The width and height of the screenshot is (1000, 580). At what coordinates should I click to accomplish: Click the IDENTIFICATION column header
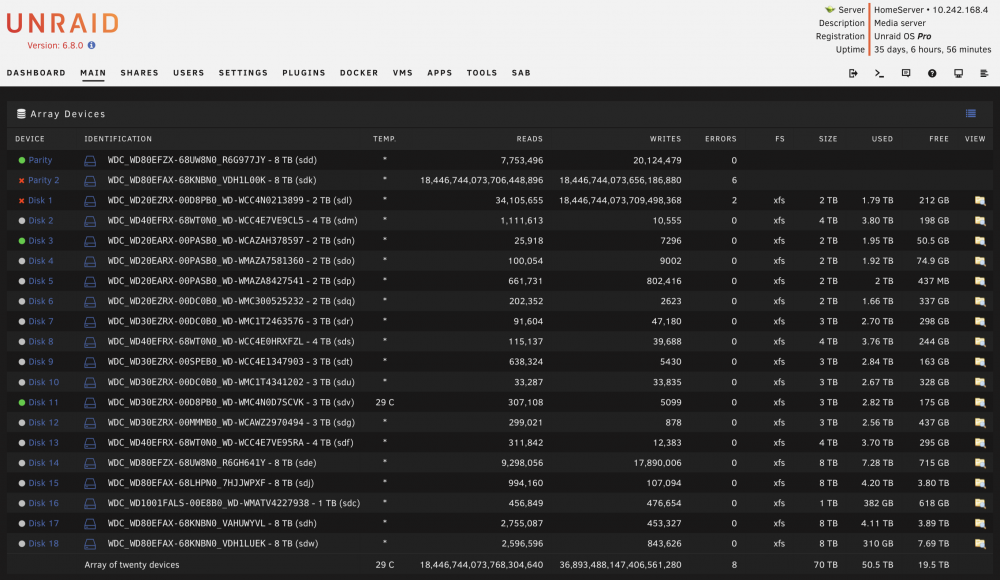click(x=118, y=138)
